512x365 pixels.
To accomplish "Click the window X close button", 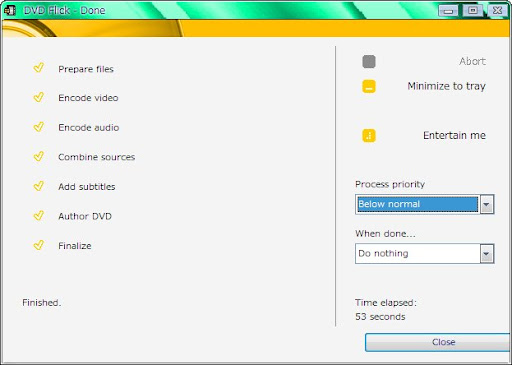I will (497, 11).
